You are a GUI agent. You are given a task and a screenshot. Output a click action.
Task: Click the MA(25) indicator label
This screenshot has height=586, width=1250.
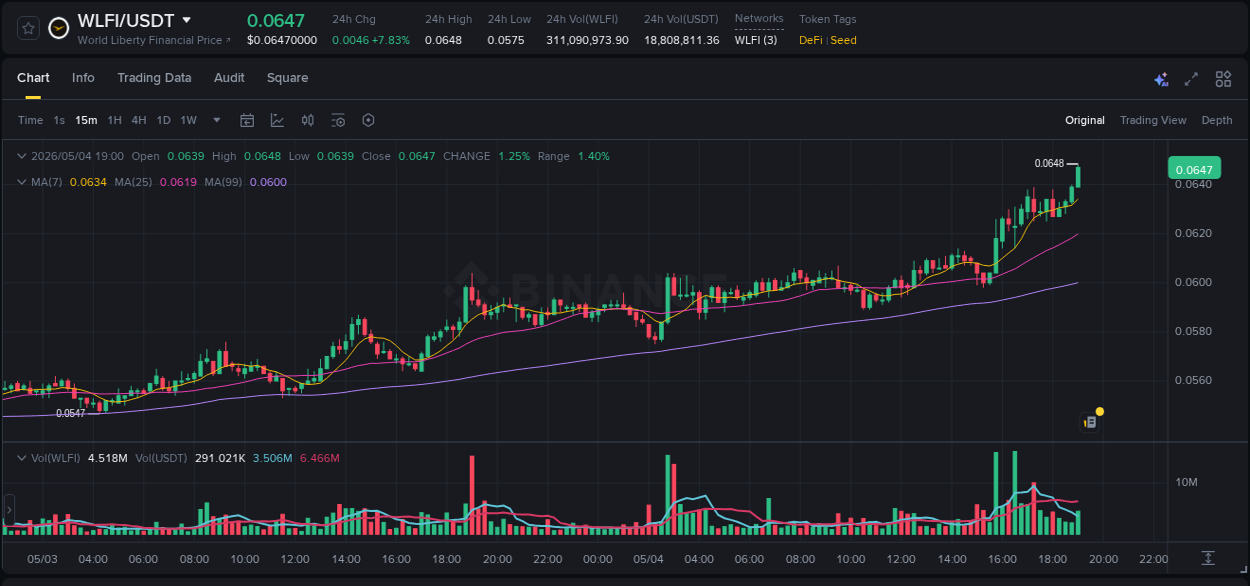pyautogui.click(x=133, y=182)
